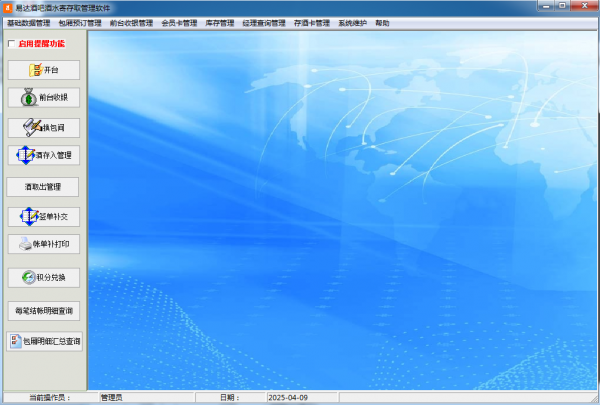
Task: Click the printer icon for 帐单补打印
Action: (26, 244)
